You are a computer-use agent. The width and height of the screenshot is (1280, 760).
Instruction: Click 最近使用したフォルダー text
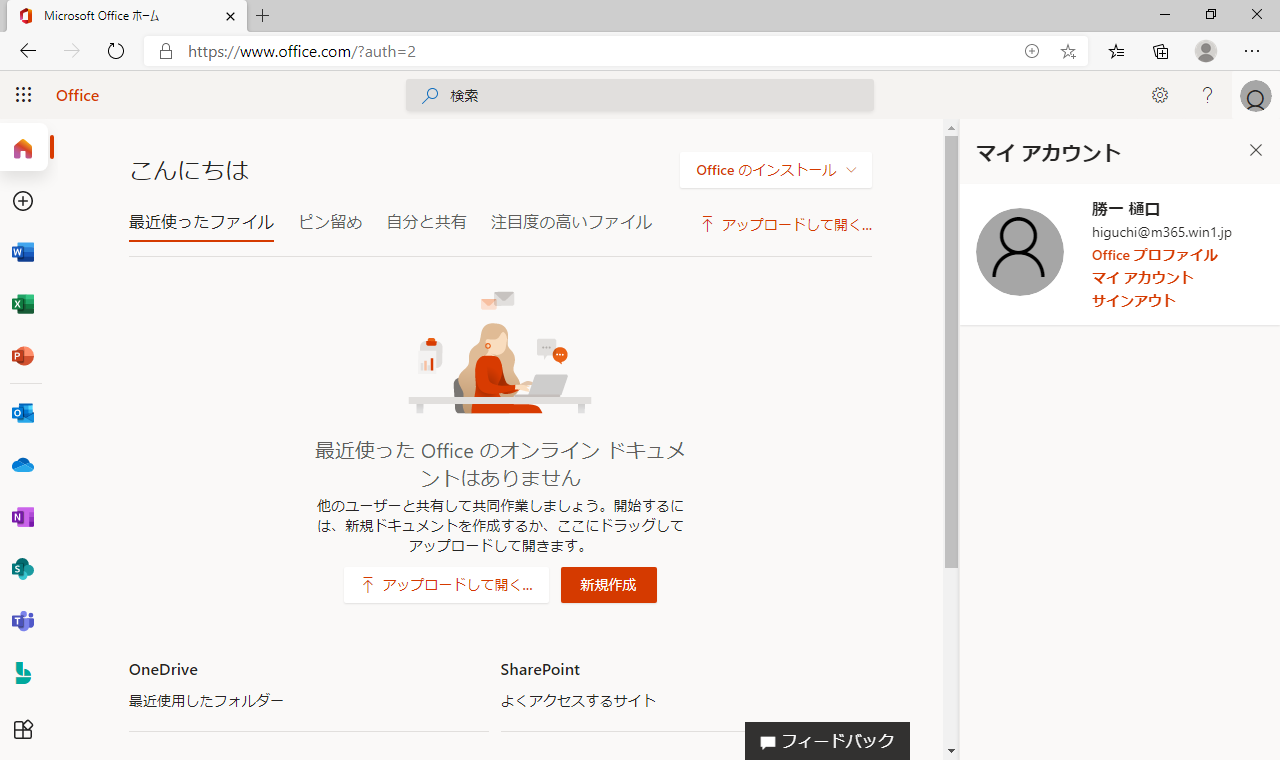[x=206, y=701]
